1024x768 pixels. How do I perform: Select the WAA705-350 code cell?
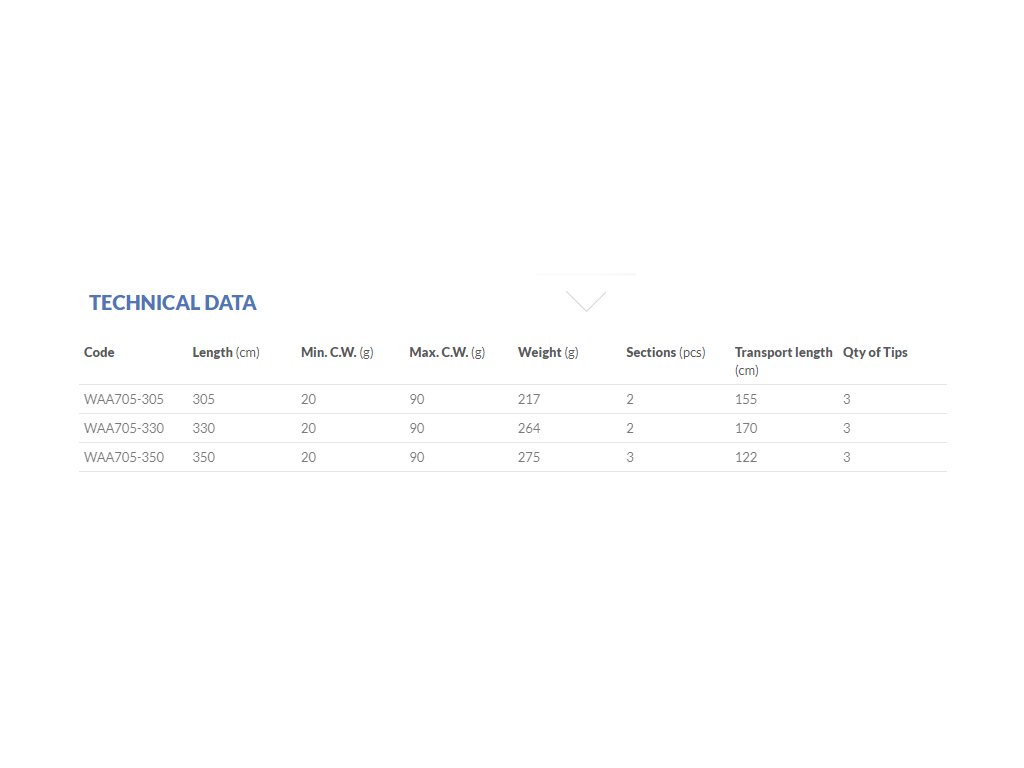(124, 457)
